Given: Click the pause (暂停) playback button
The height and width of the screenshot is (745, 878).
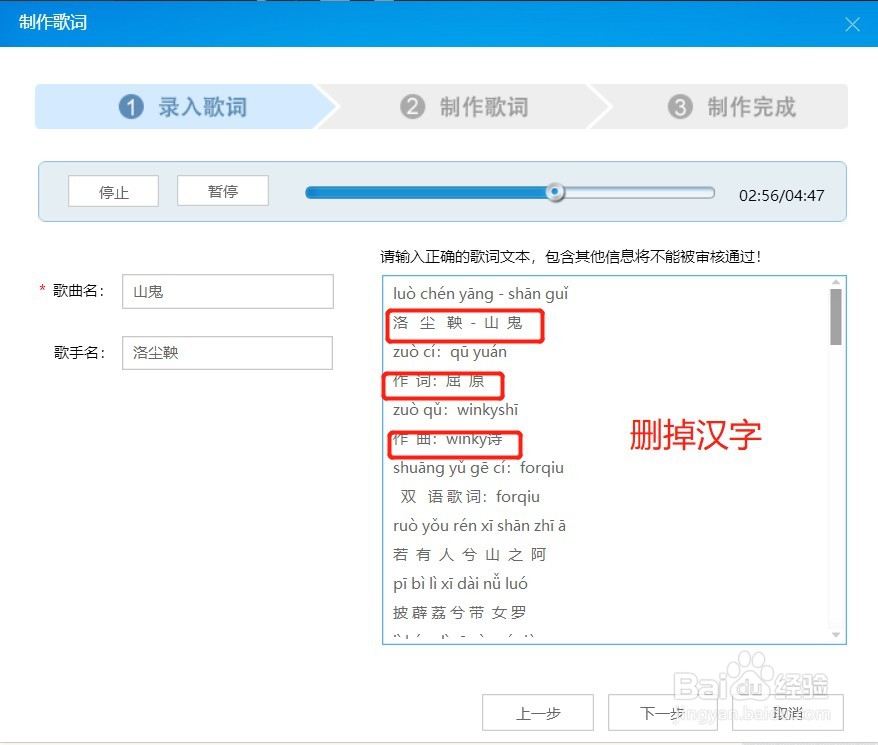Looking at the screenshot, I should [222, 190].
